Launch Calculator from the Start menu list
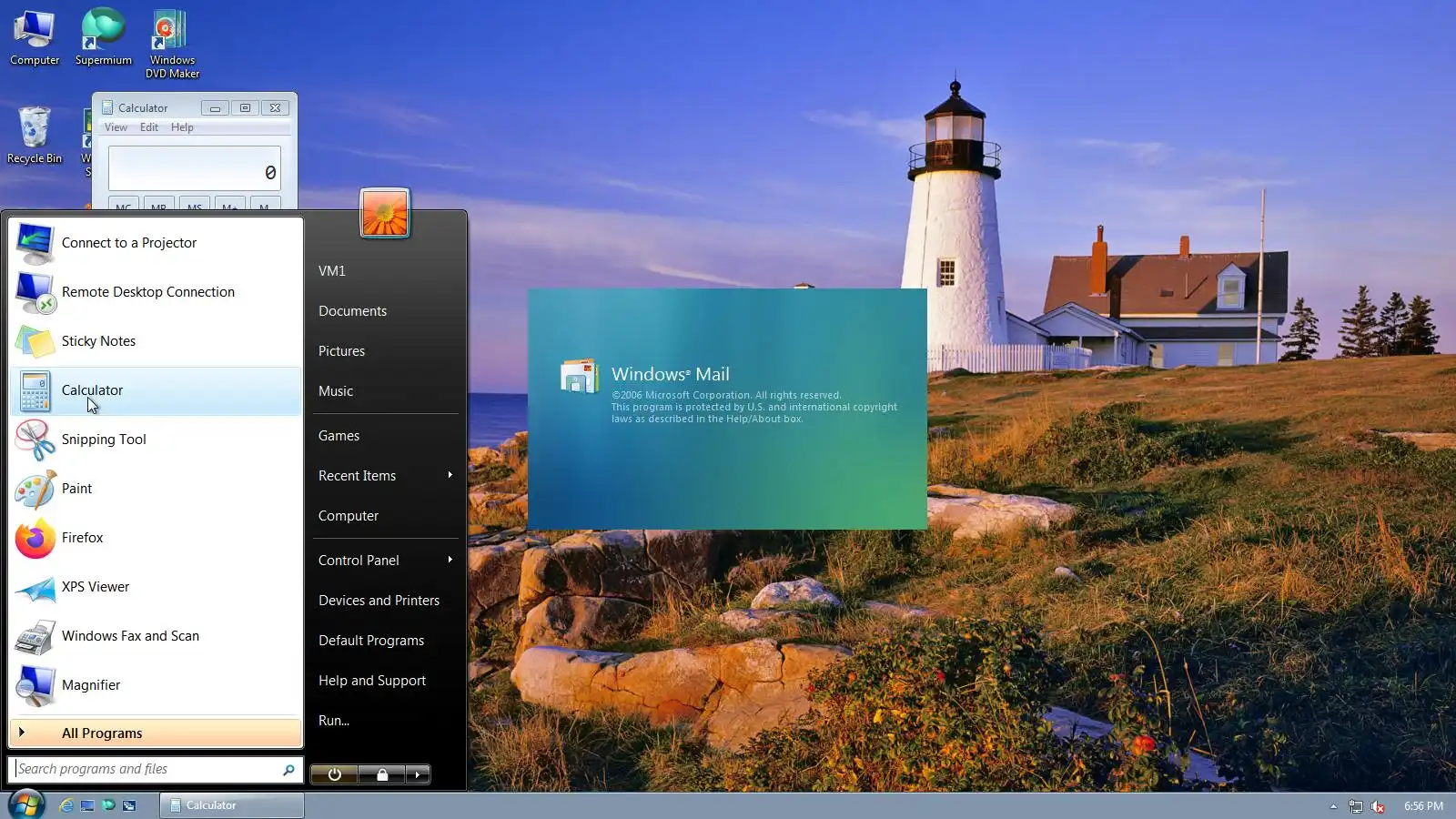 [x=156, y=390]
